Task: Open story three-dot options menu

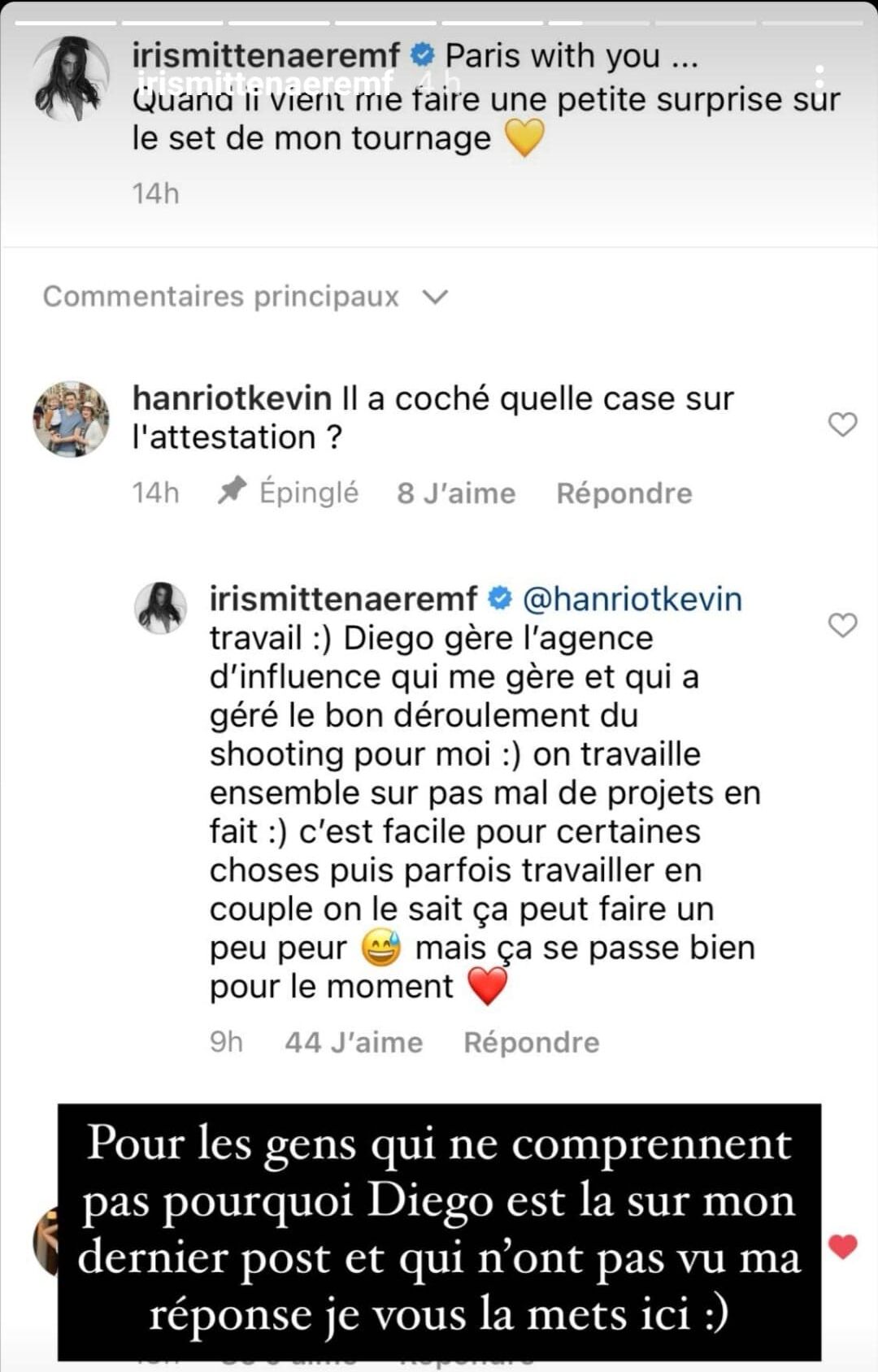Action: pyautogui.click(x=819, y=78)
